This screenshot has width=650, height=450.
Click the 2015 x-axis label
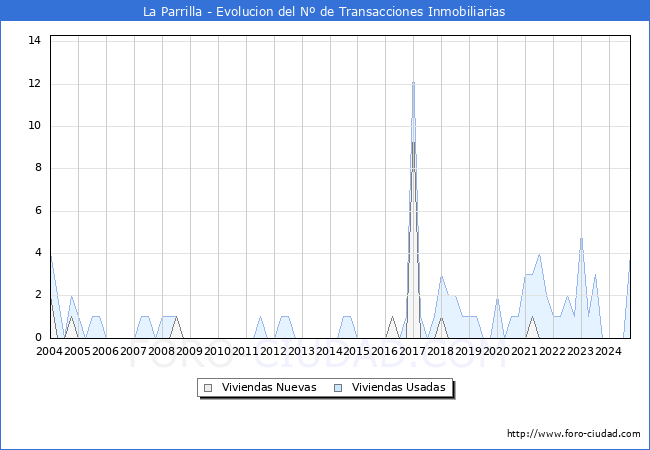click(x=357, y=351)
